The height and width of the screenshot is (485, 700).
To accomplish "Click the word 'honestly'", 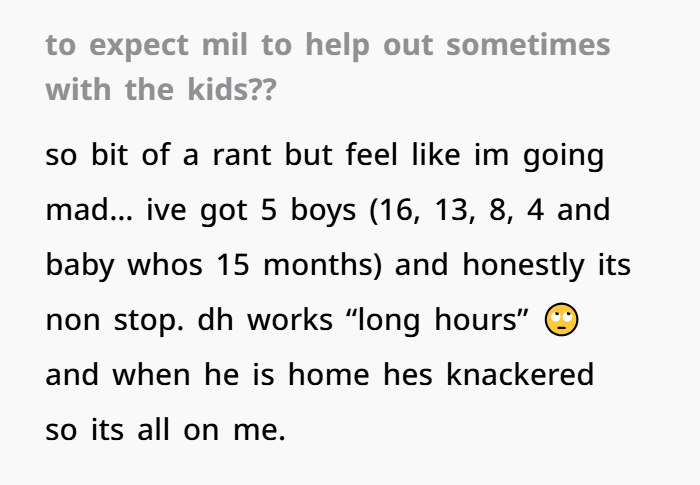I will [523, 265].
